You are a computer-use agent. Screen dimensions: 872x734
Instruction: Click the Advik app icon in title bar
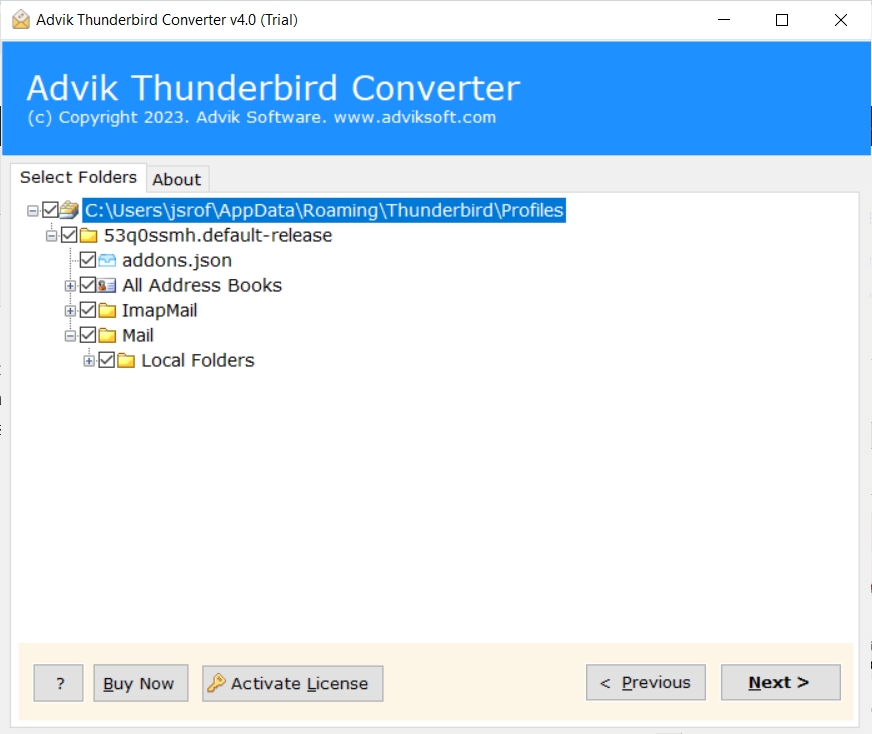point(20,19)
